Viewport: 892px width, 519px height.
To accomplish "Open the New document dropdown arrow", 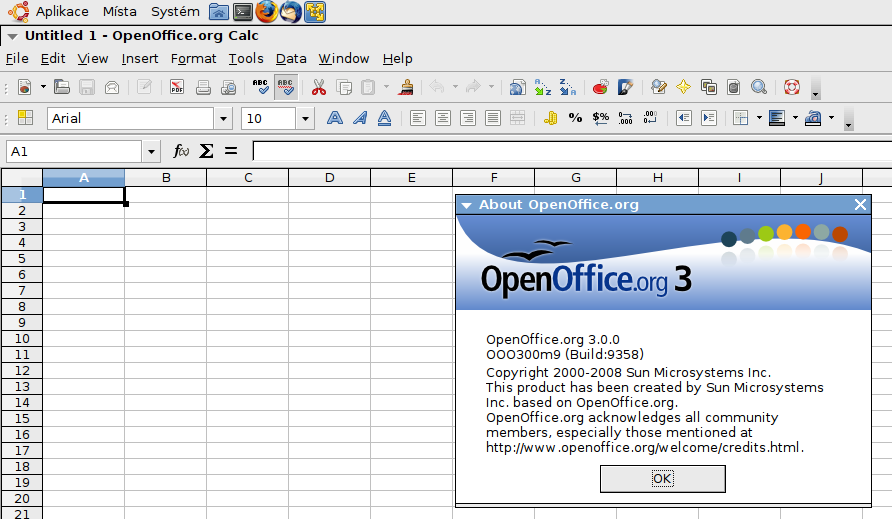I will [43, 87].
